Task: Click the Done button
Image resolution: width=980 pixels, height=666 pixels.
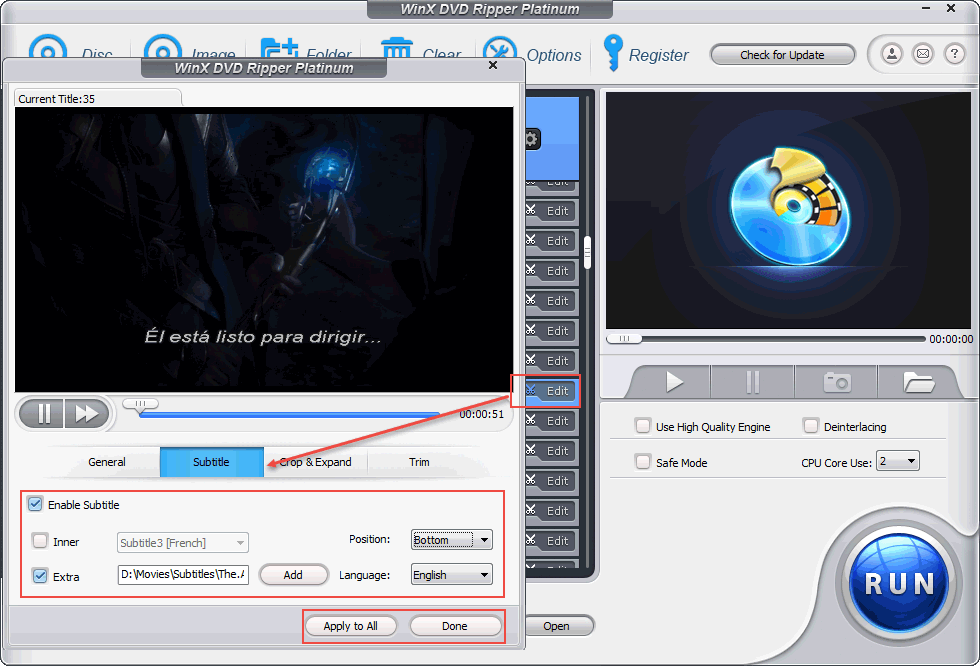Action: click(x=455, y=626)
